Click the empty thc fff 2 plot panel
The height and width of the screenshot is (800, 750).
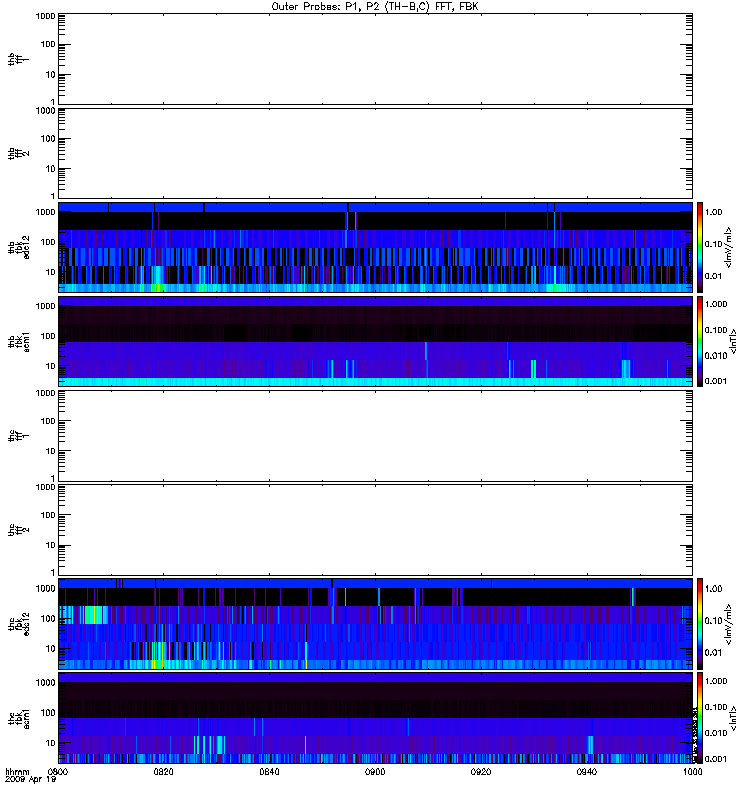tap(375, 530)
